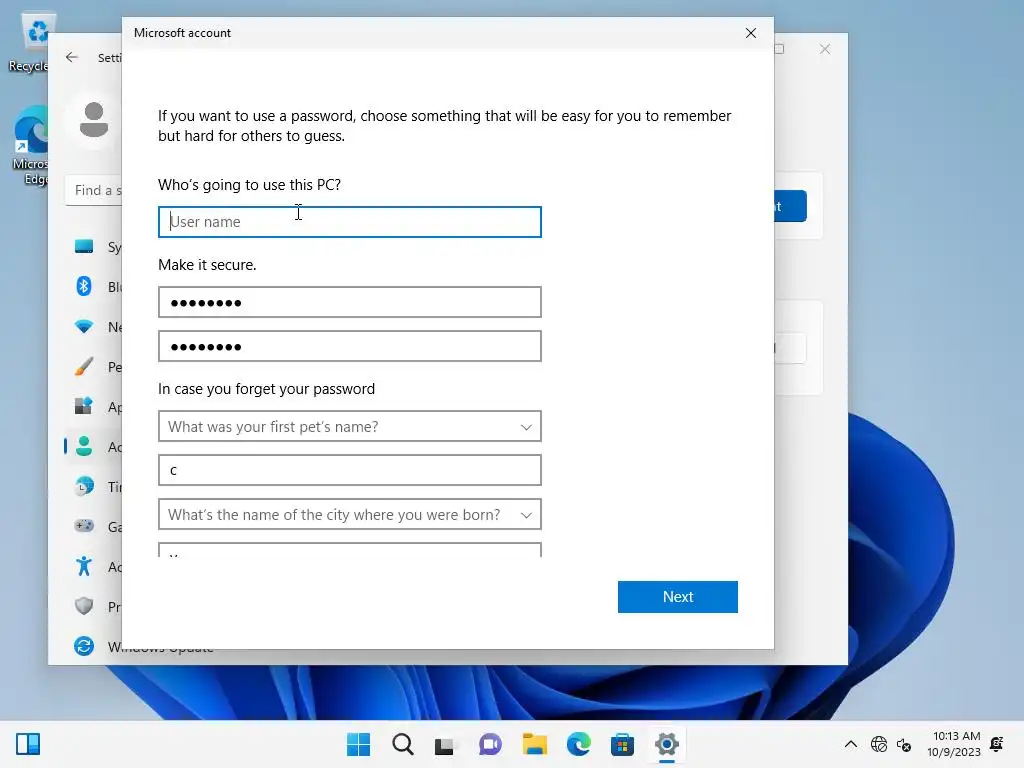Select the Network wifi icon in Settings sidebar
Screen dimensions: 1024x768
pos(84,327)
